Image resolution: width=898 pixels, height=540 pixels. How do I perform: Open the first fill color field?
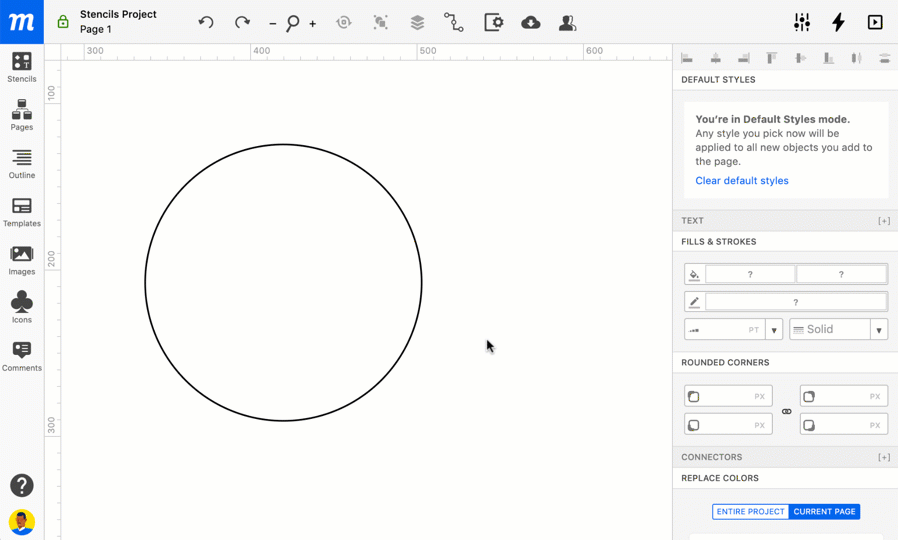[x=750, y=274]
